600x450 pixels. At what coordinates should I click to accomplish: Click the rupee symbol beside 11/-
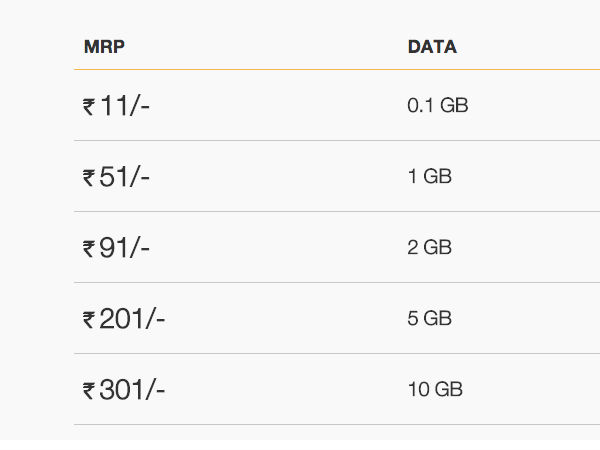89,107
